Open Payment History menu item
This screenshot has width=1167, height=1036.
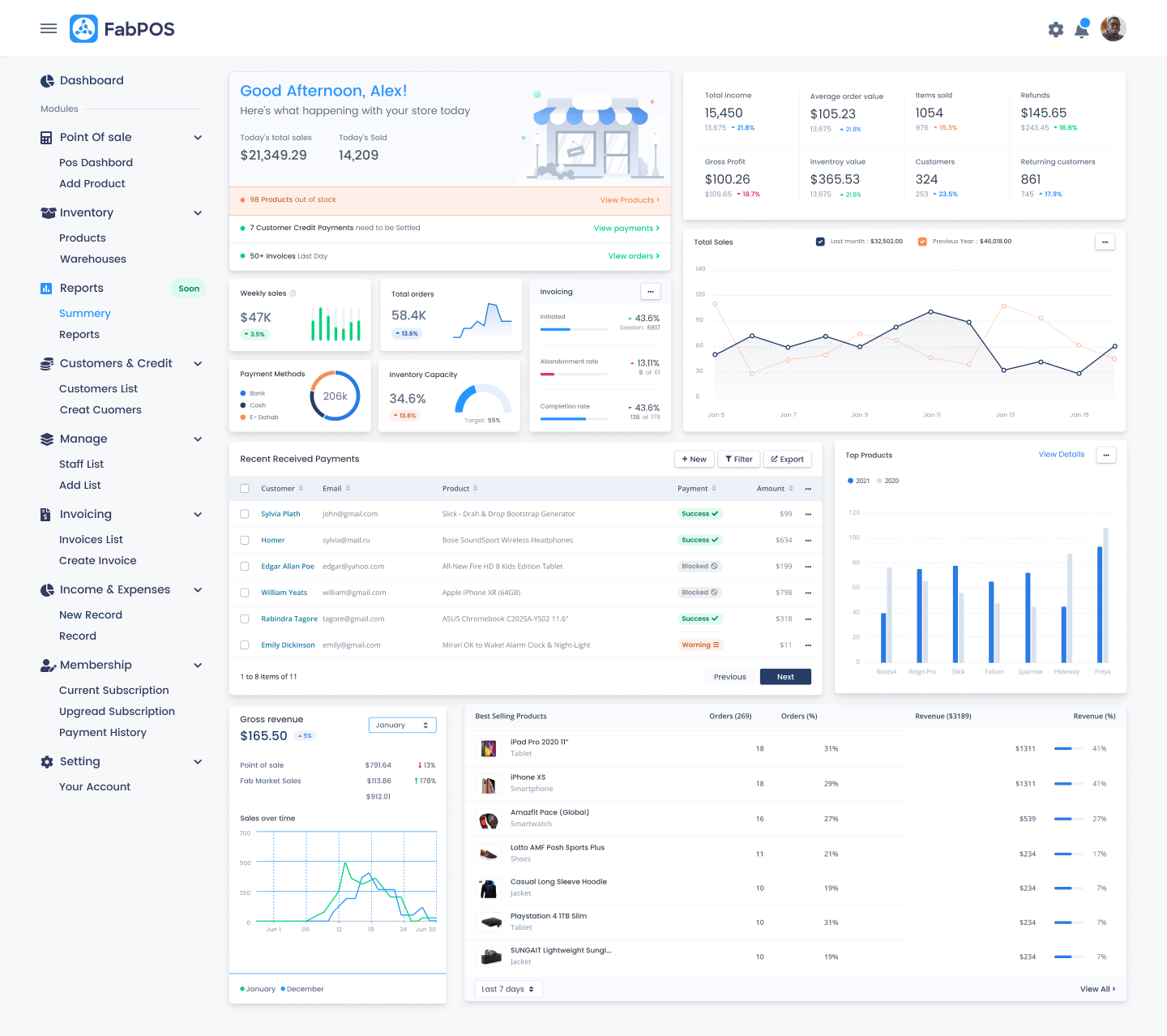(x=103, y=733)
